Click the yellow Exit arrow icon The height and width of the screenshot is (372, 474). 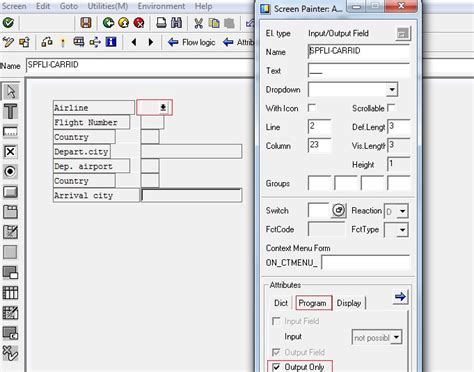pyautogui.click(x=123, y=23)
